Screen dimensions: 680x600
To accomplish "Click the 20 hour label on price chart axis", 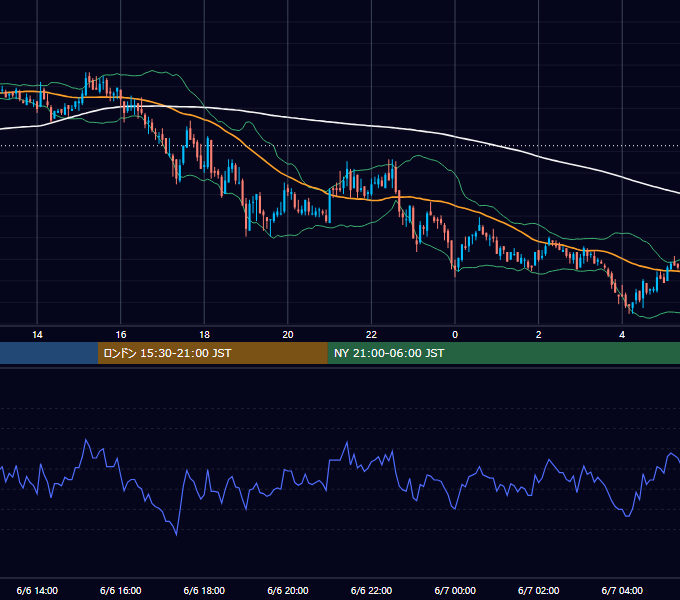I will 288,335.
